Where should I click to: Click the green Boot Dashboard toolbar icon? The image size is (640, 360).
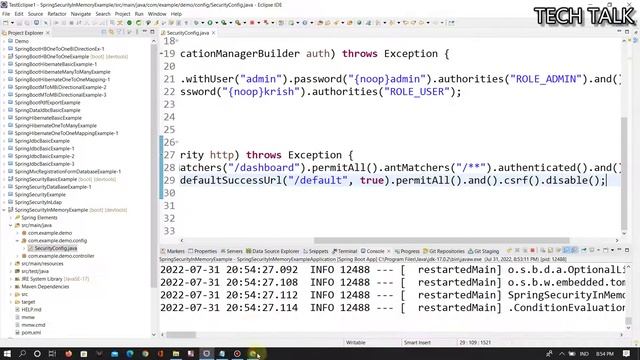[x=129, y=23]
